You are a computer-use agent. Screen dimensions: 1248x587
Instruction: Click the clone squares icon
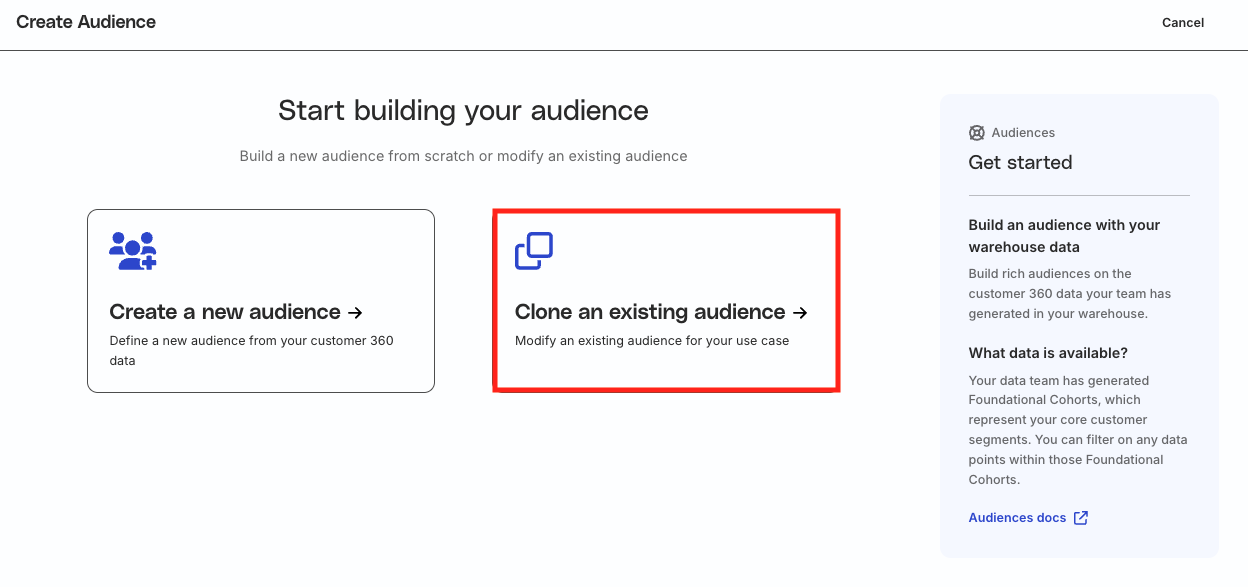(x=534, y=251)
